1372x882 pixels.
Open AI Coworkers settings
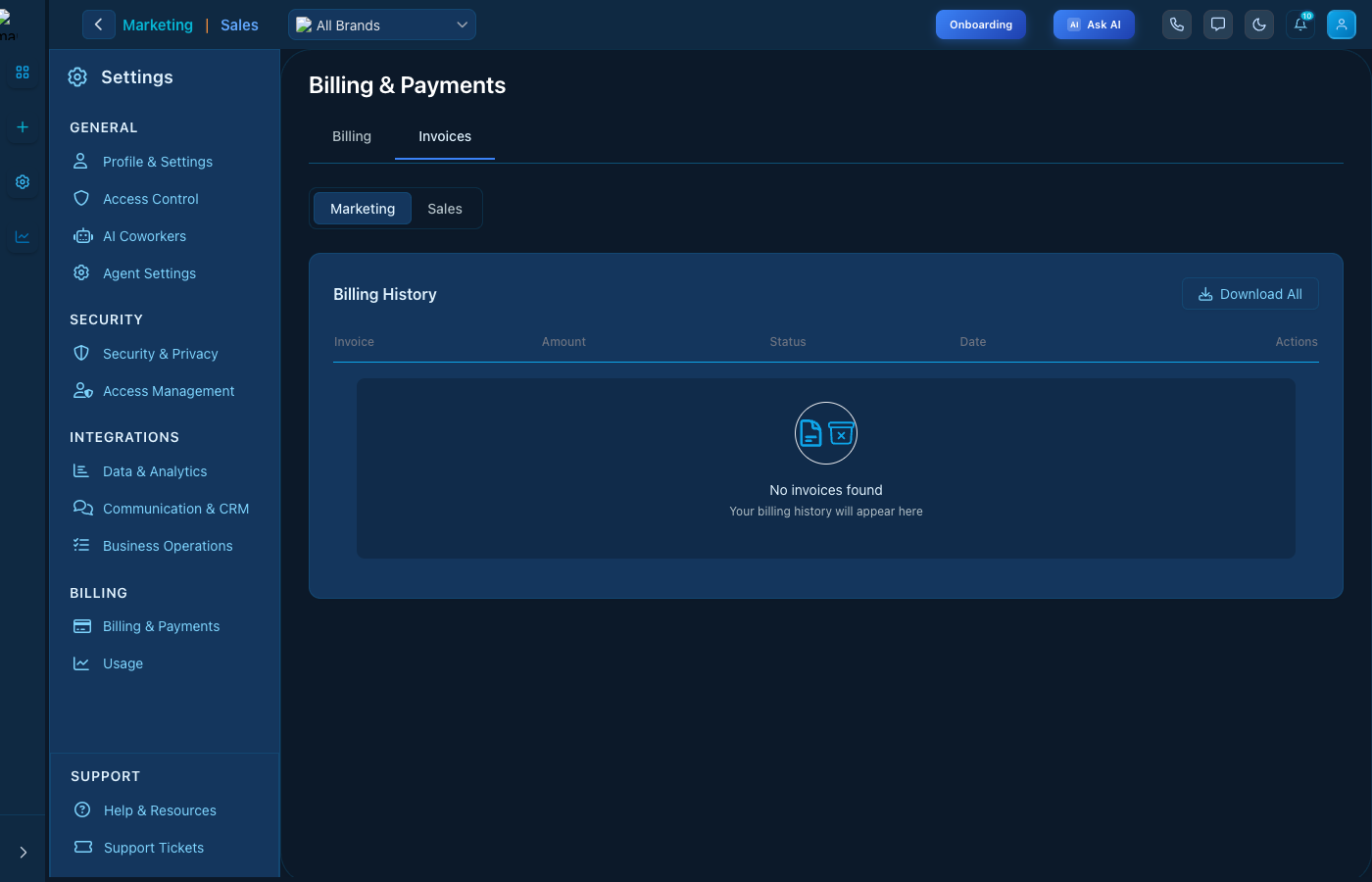(x=144, y=236)
